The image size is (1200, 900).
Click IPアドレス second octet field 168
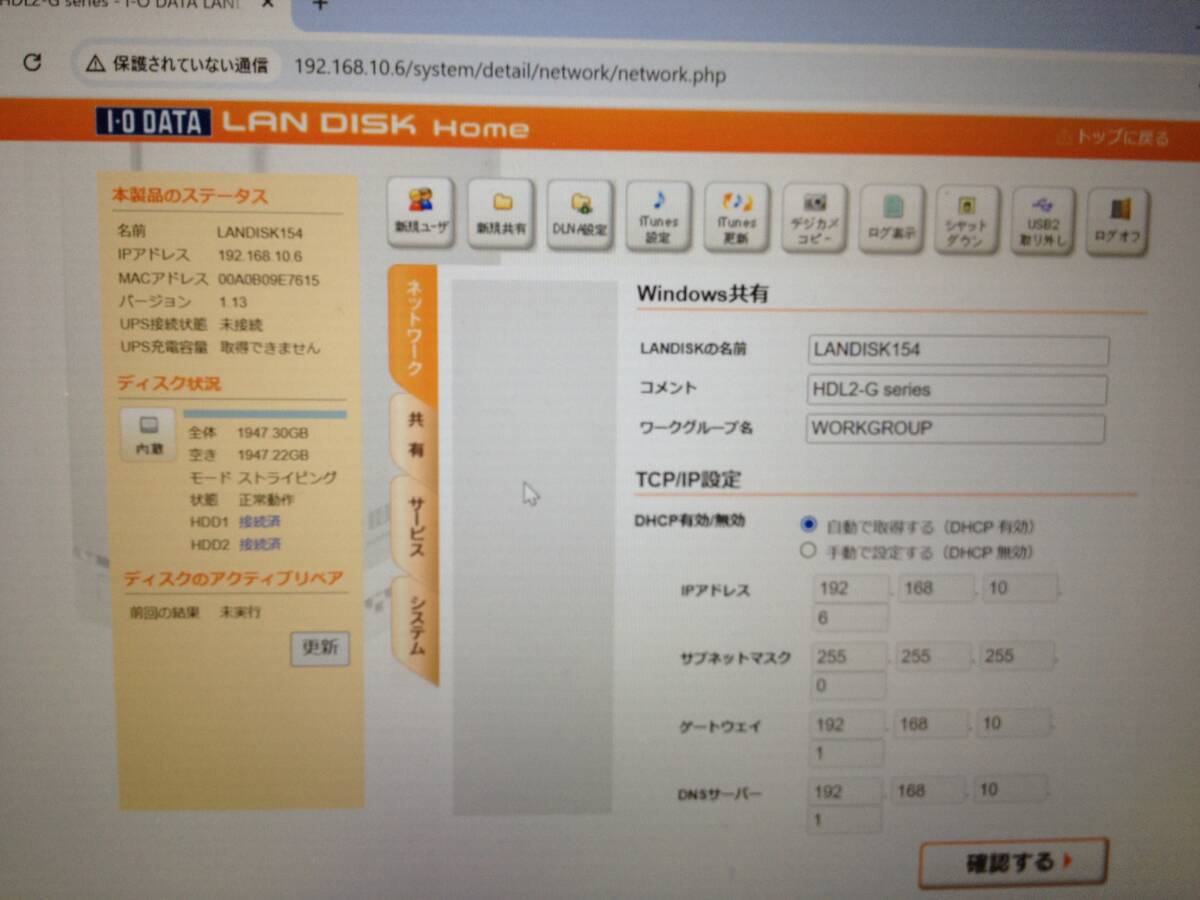click(x=935, y=588)
